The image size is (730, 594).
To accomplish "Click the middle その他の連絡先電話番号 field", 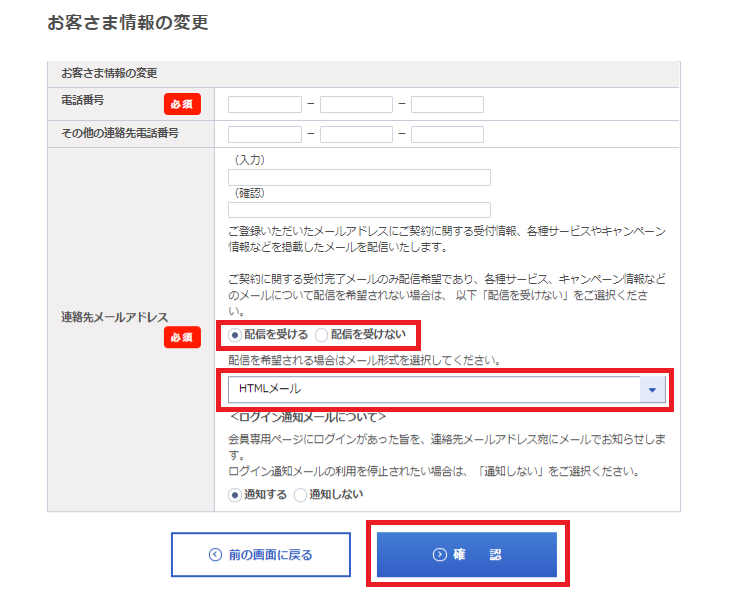I will coord(356,134).
